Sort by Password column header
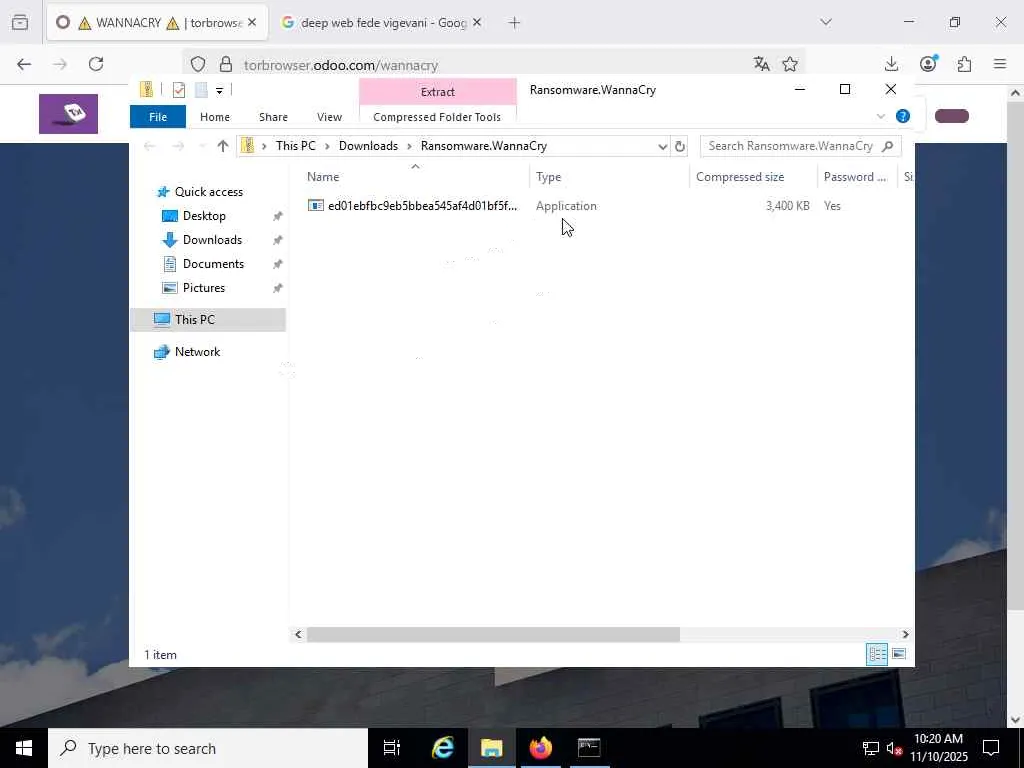The height and width of the screenshot is (768, 1024). pyautogui.click(x=857, y=176)
